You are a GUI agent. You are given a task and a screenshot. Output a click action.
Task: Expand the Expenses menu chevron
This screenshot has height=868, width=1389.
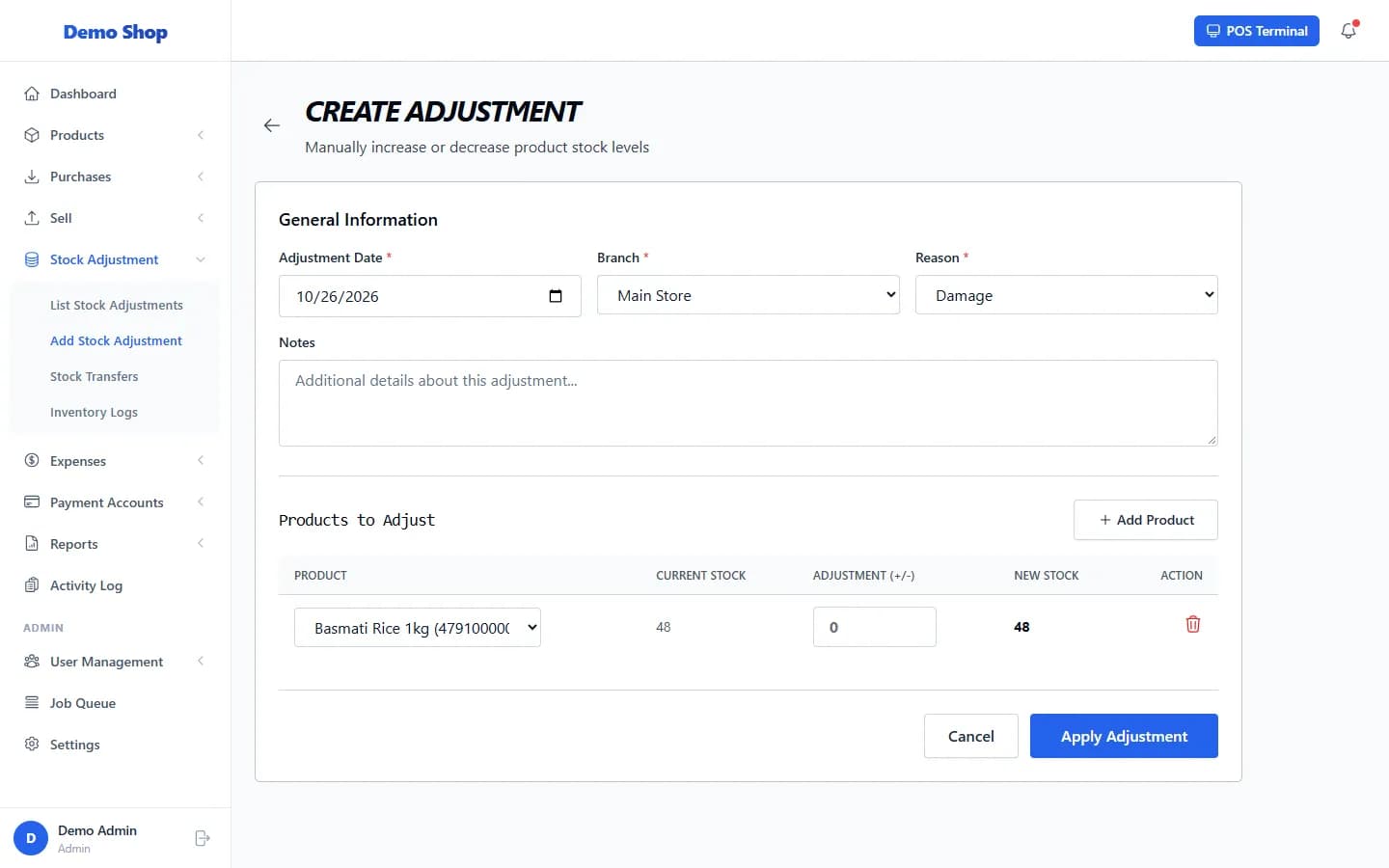tap(201, 461)
